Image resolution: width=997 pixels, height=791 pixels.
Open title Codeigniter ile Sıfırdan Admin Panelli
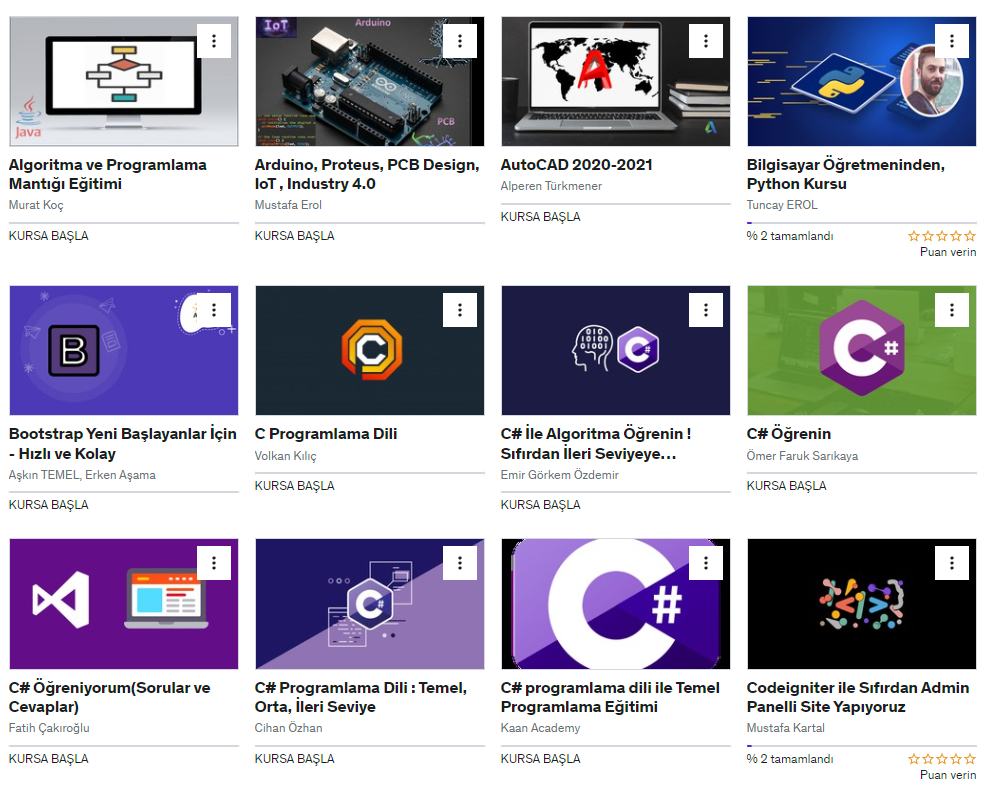(858, 698)
